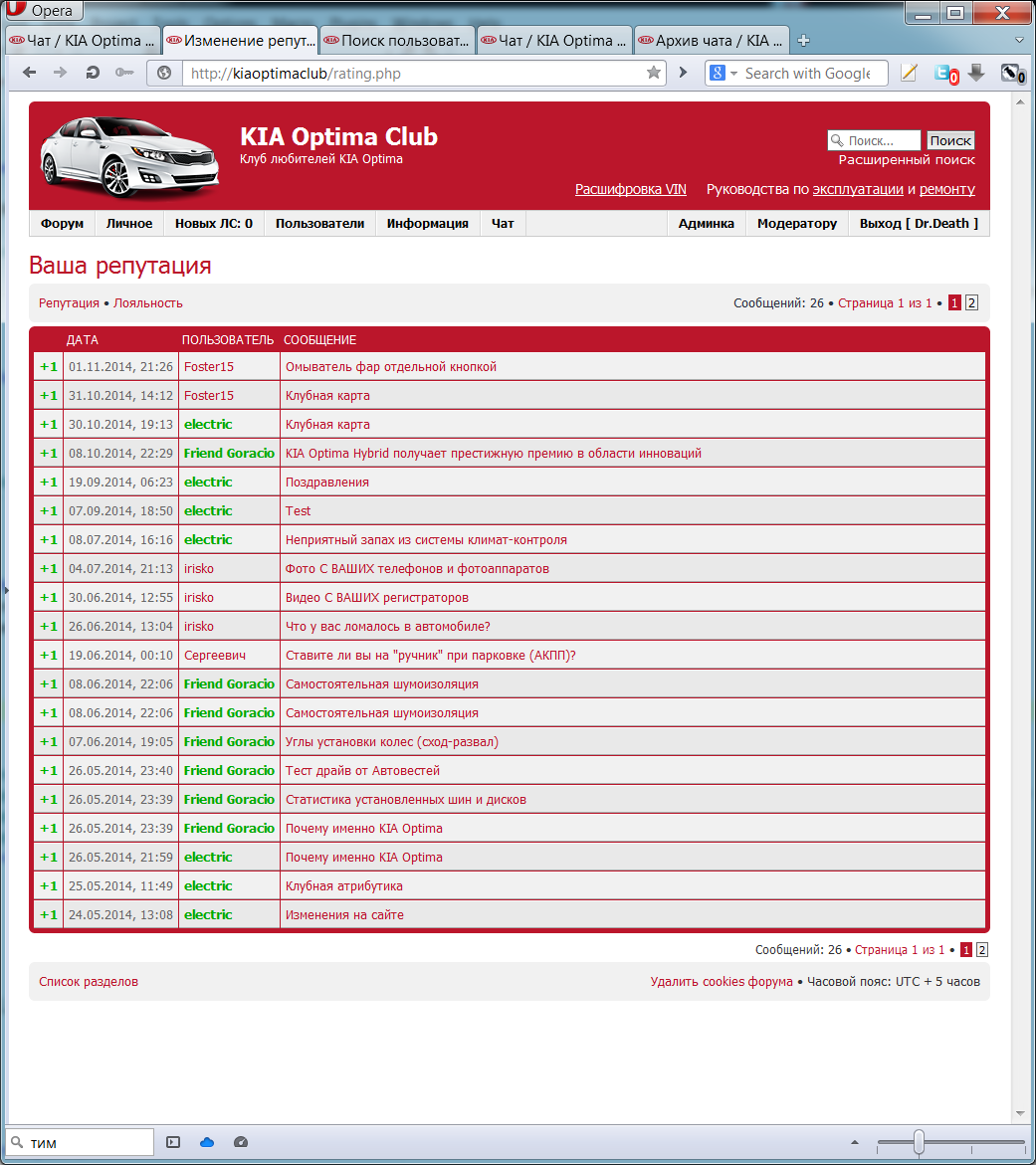Click the browser Back arrow

click(x=29, y=73)
